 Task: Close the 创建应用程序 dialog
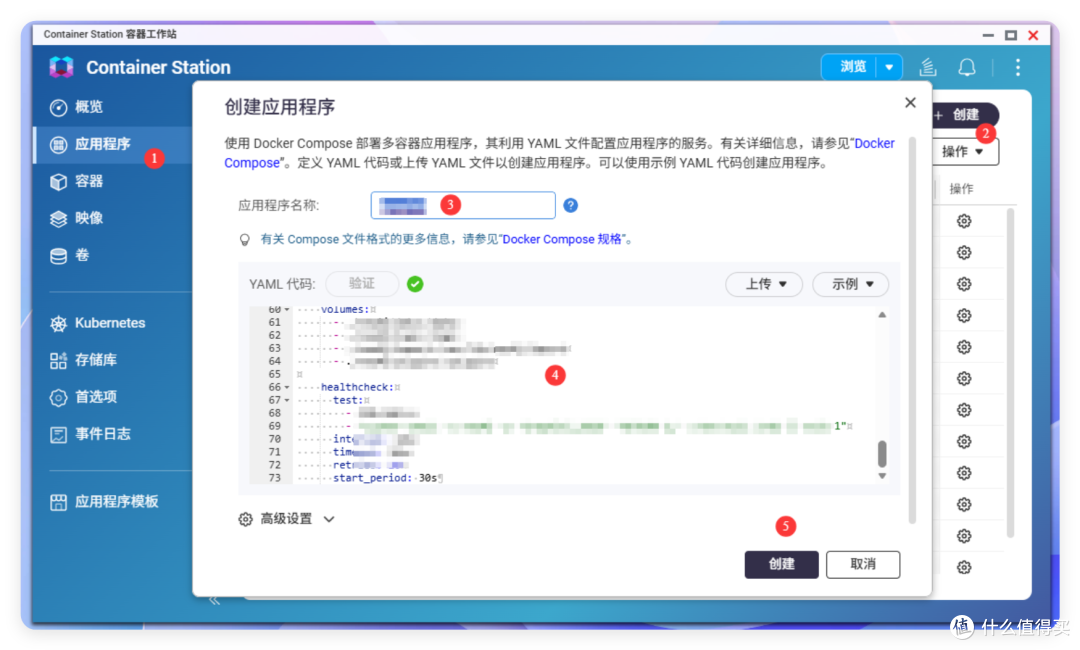(x=910, y=103)
